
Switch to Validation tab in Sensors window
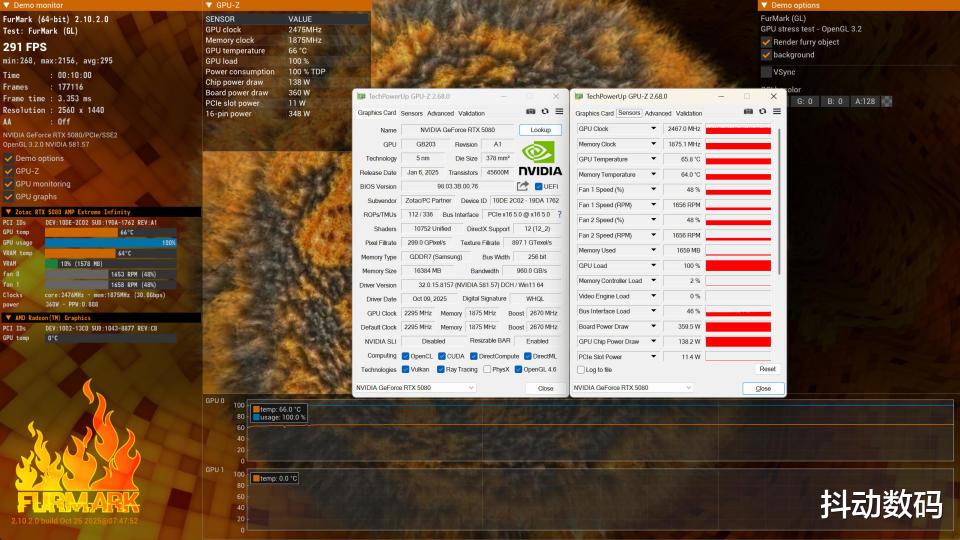click(689, 113)
